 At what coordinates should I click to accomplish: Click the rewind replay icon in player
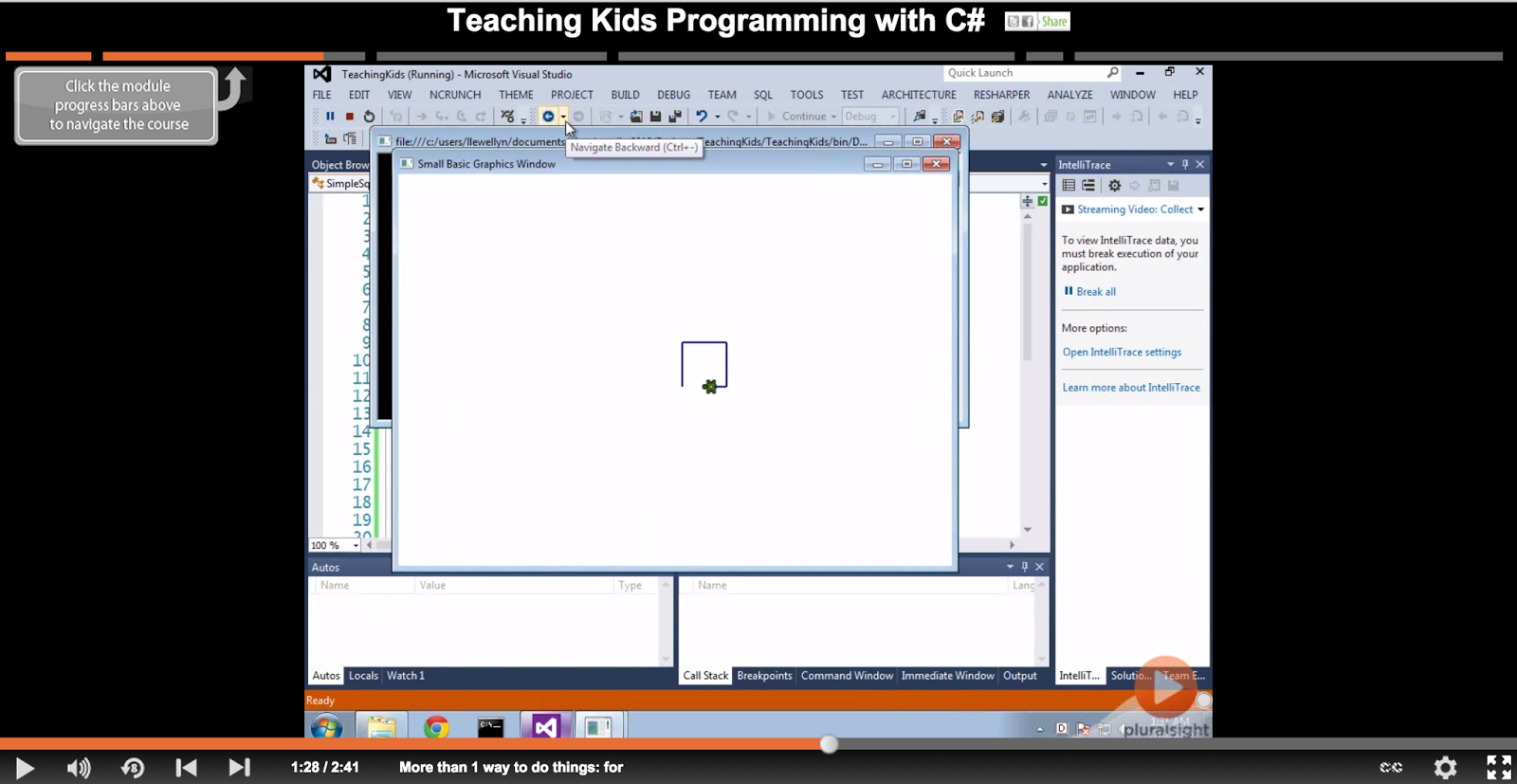coord(133,768)
